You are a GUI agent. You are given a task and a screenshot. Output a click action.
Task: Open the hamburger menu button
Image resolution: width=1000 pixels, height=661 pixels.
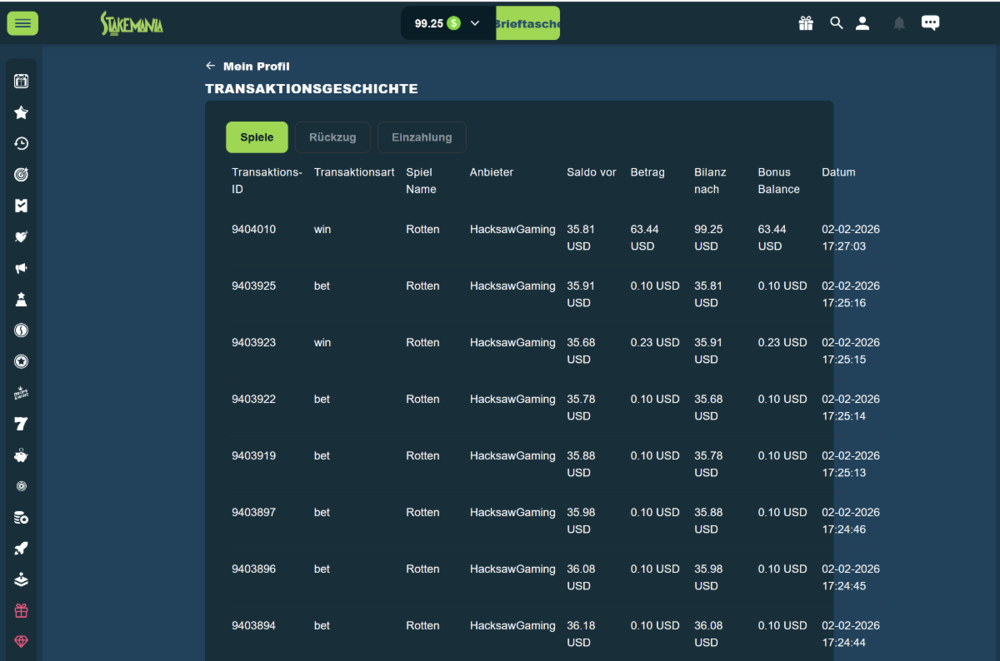click(22, 23)
